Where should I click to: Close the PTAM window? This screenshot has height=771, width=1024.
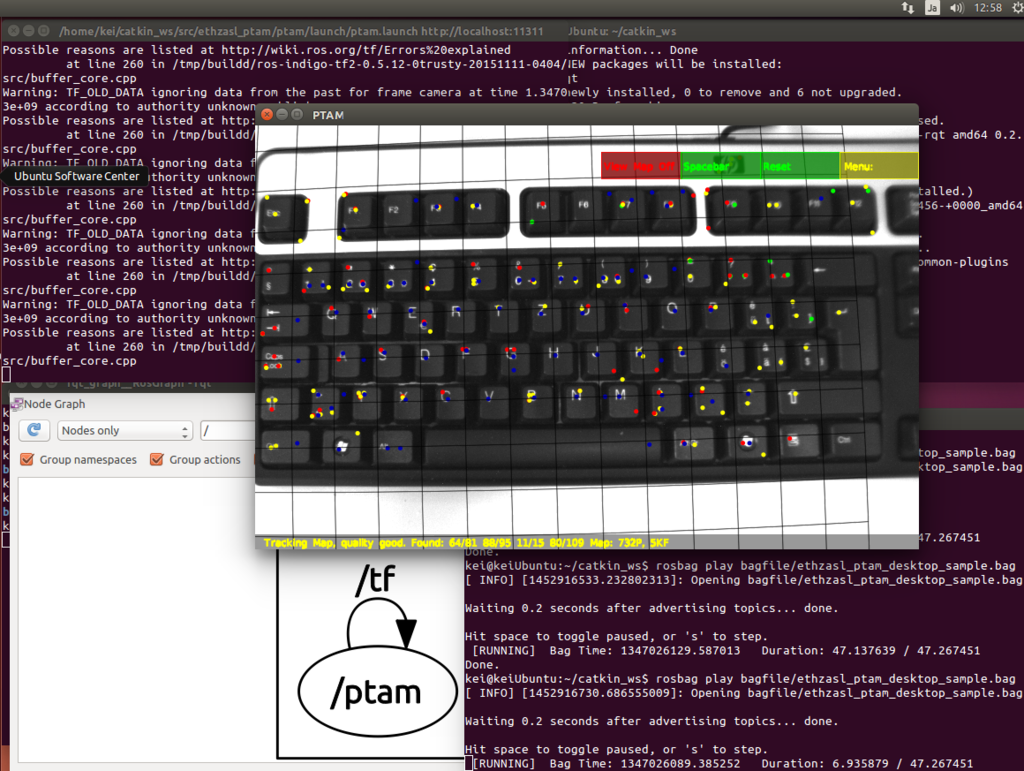[266, 115]
